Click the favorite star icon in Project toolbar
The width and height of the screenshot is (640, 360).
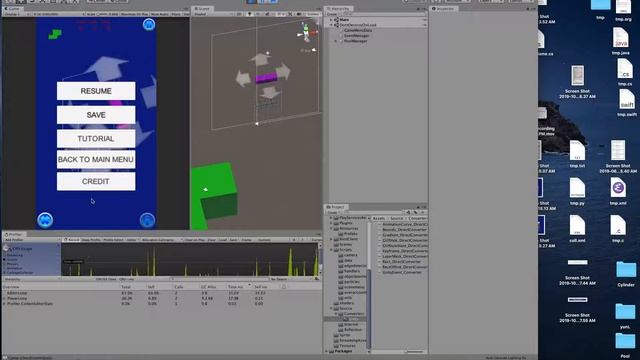point(422,212)
